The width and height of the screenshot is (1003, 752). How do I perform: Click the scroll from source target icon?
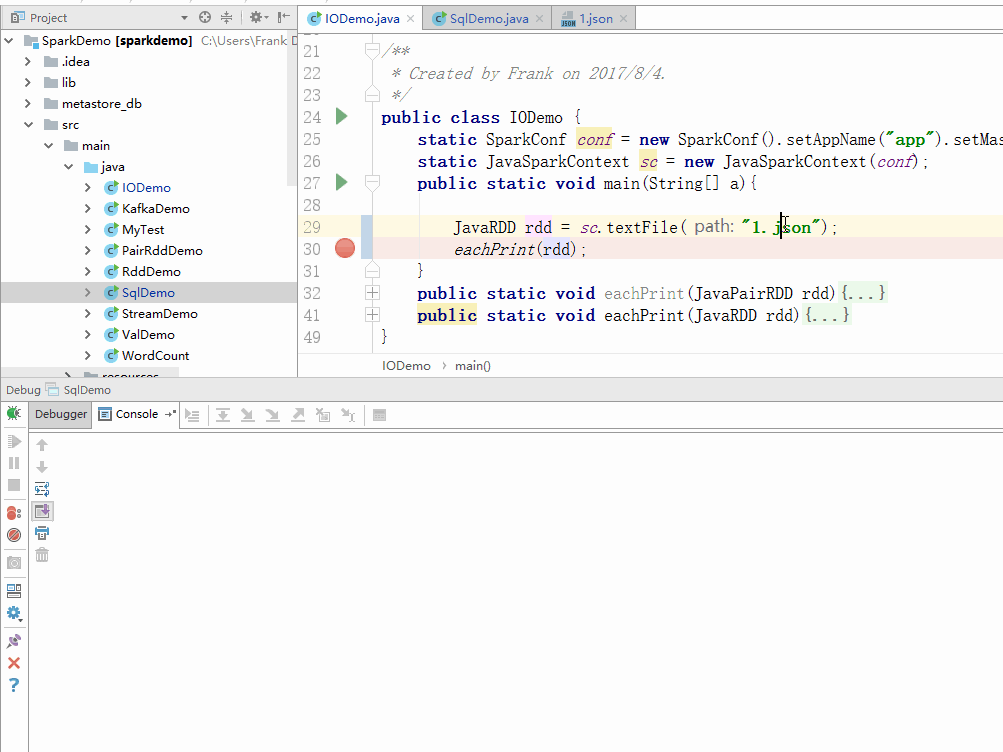click(205, 17)
